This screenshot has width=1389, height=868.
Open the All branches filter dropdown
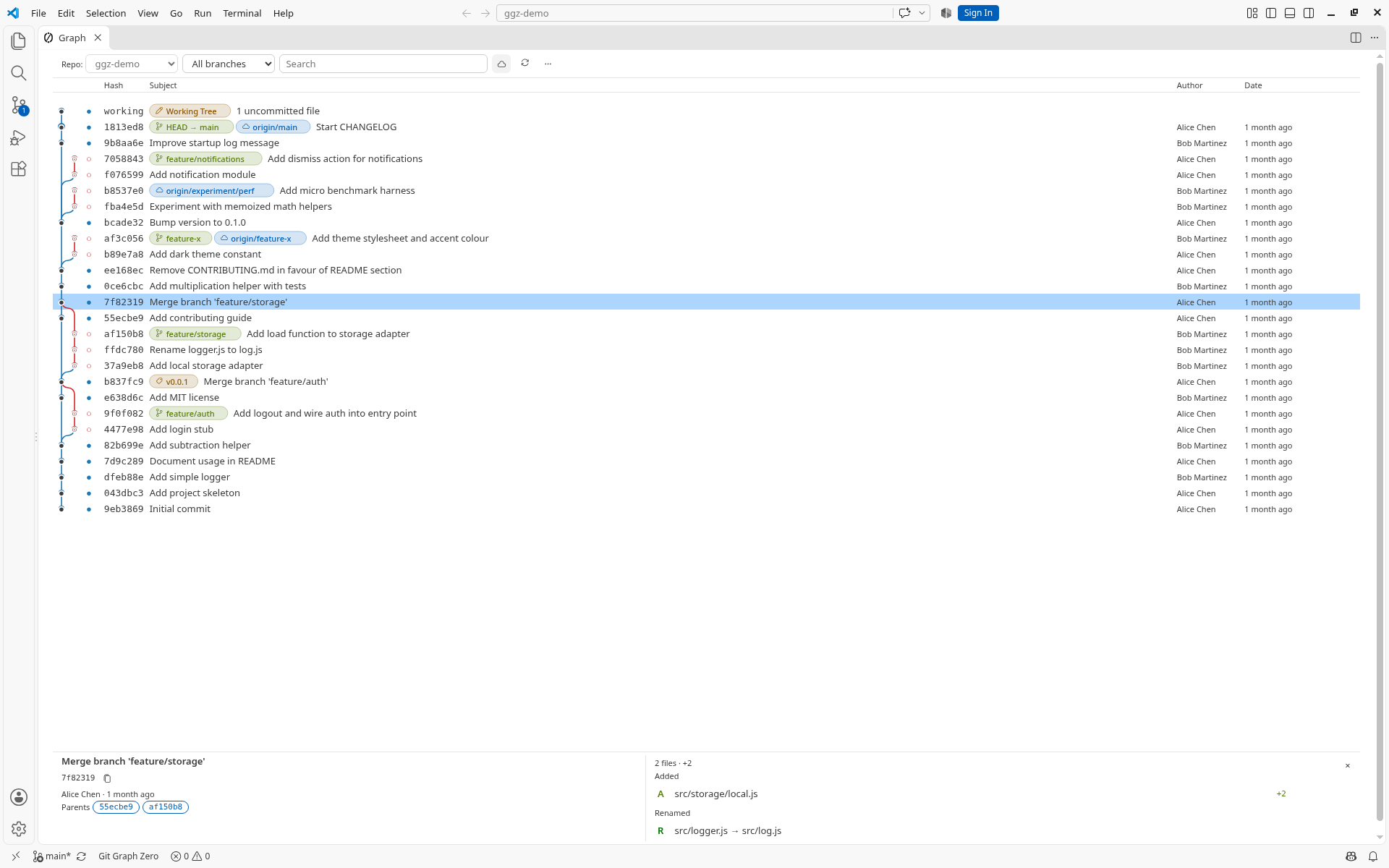point(229,64)
